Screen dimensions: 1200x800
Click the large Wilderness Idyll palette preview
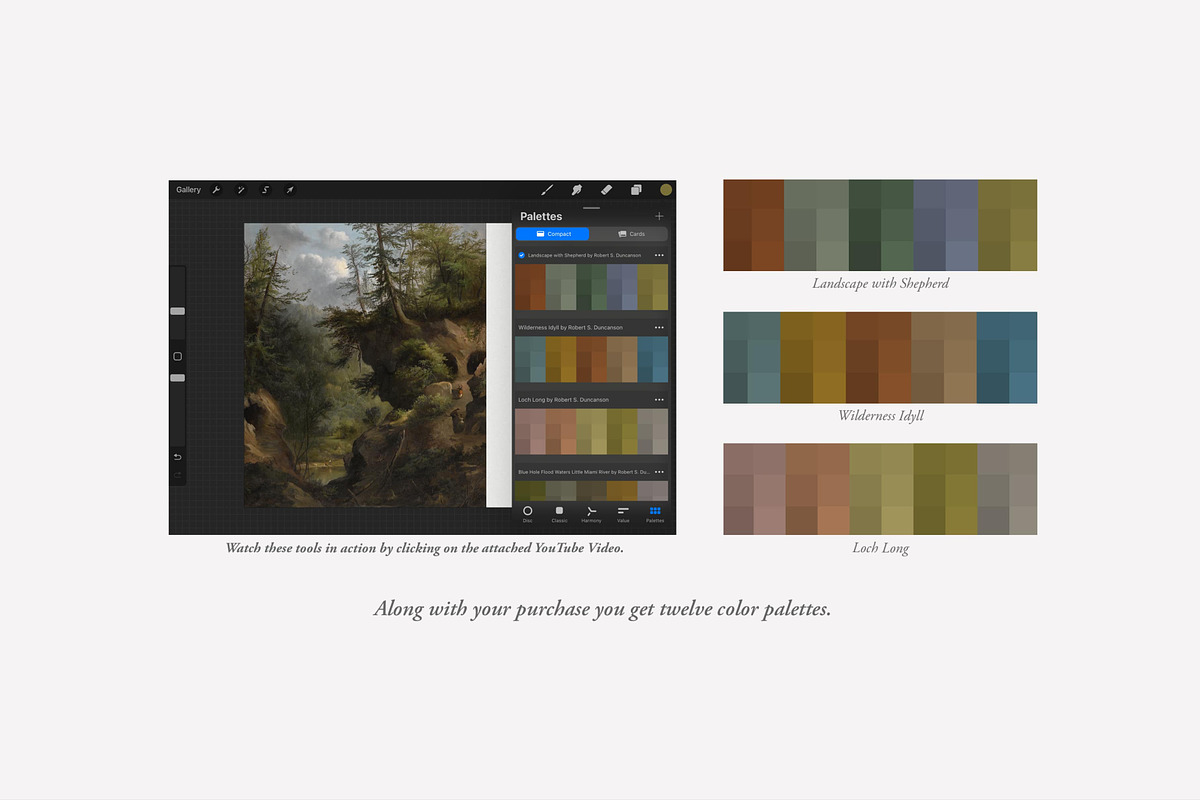click(880, 357)
